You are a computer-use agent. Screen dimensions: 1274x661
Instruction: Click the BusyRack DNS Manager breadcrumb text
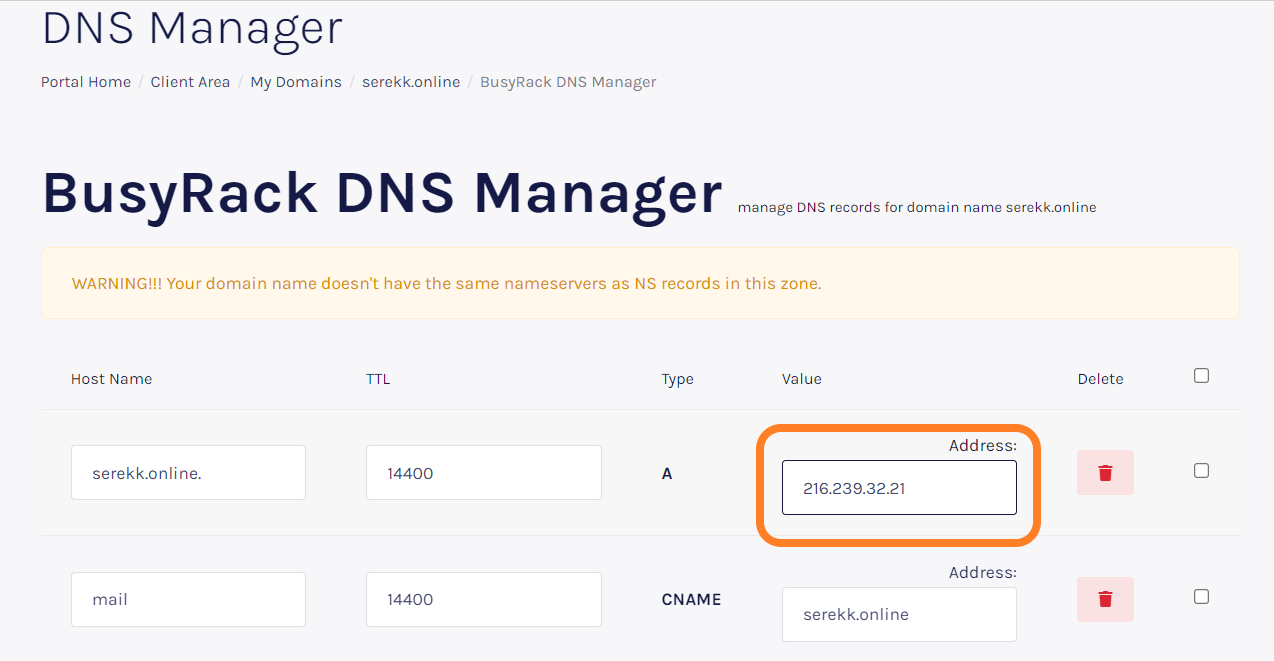pos(568,82)
